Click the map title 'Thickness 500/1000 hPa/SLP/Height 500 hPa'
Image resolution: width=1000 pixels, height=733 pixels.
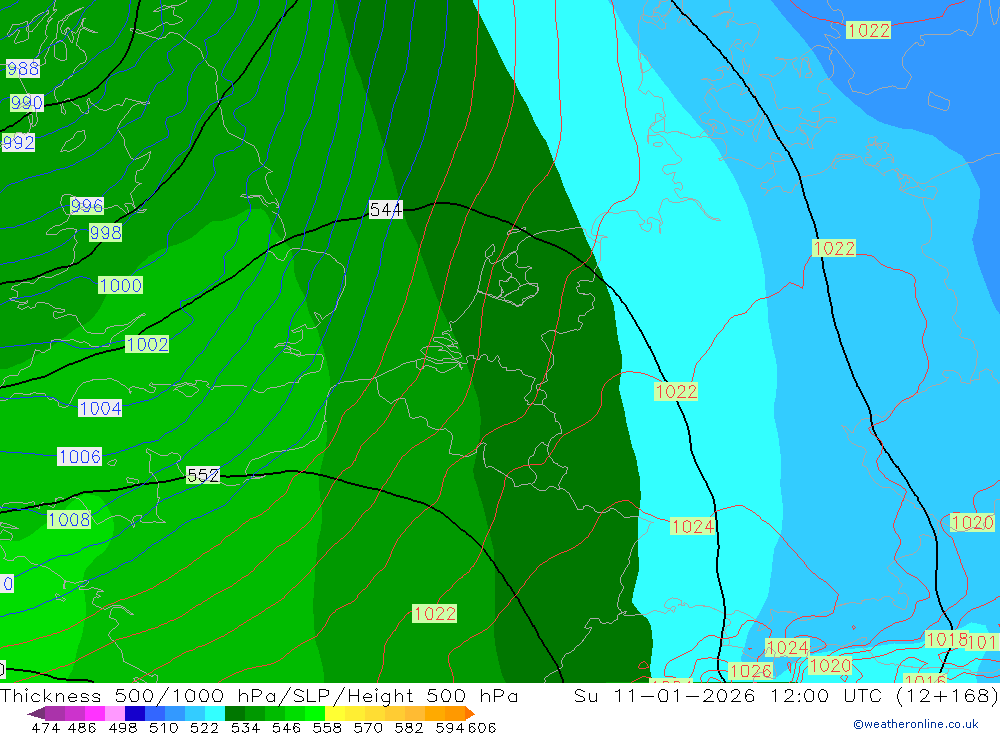[x=259, y=695]
